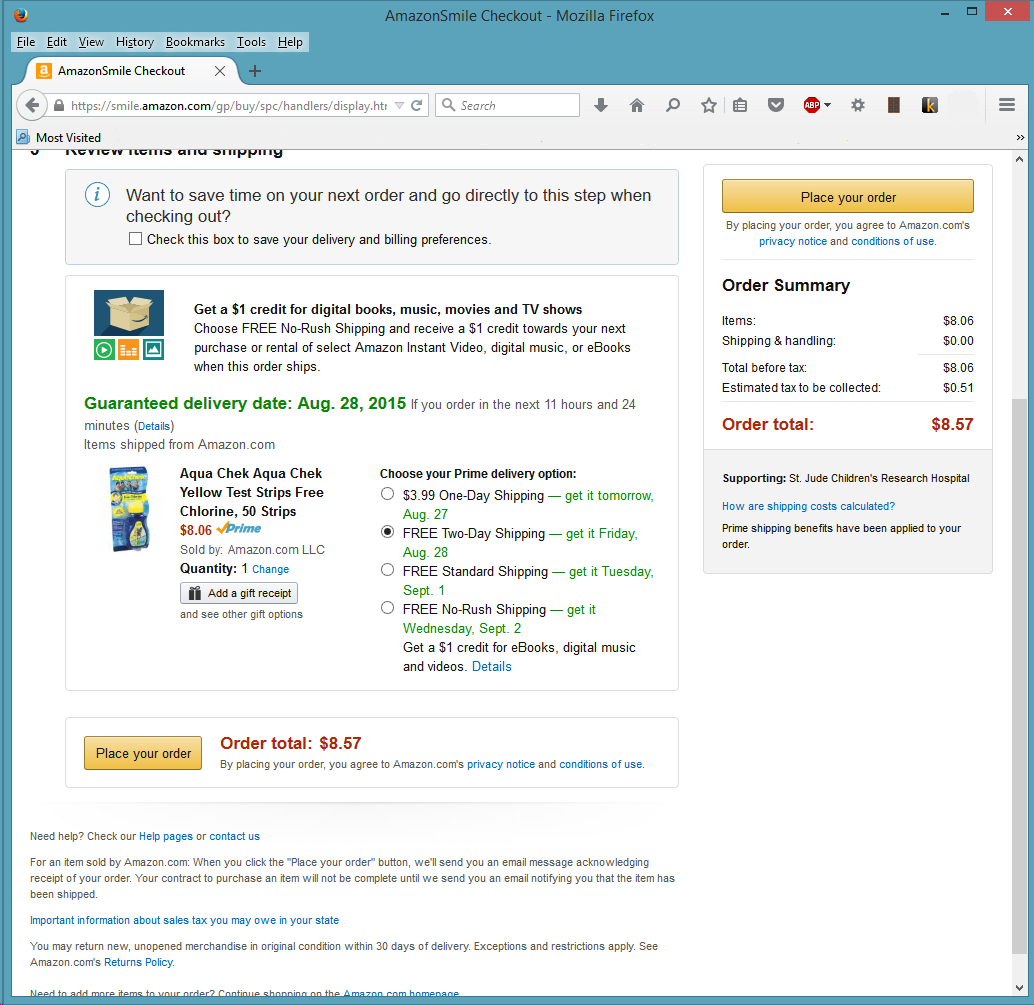Image resolution: width=1034 pixels, height=1005 pixels.
Task: Open conditions of use link in Order Summary
Action: [892, 241]
